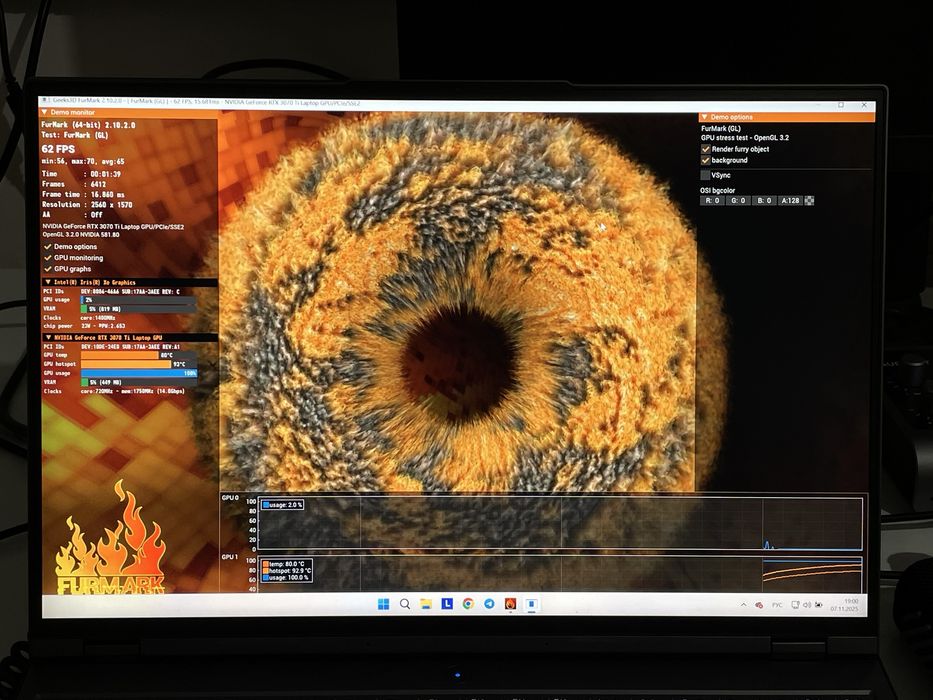Click the A:128 alpha value field

[x=790, y=201]
